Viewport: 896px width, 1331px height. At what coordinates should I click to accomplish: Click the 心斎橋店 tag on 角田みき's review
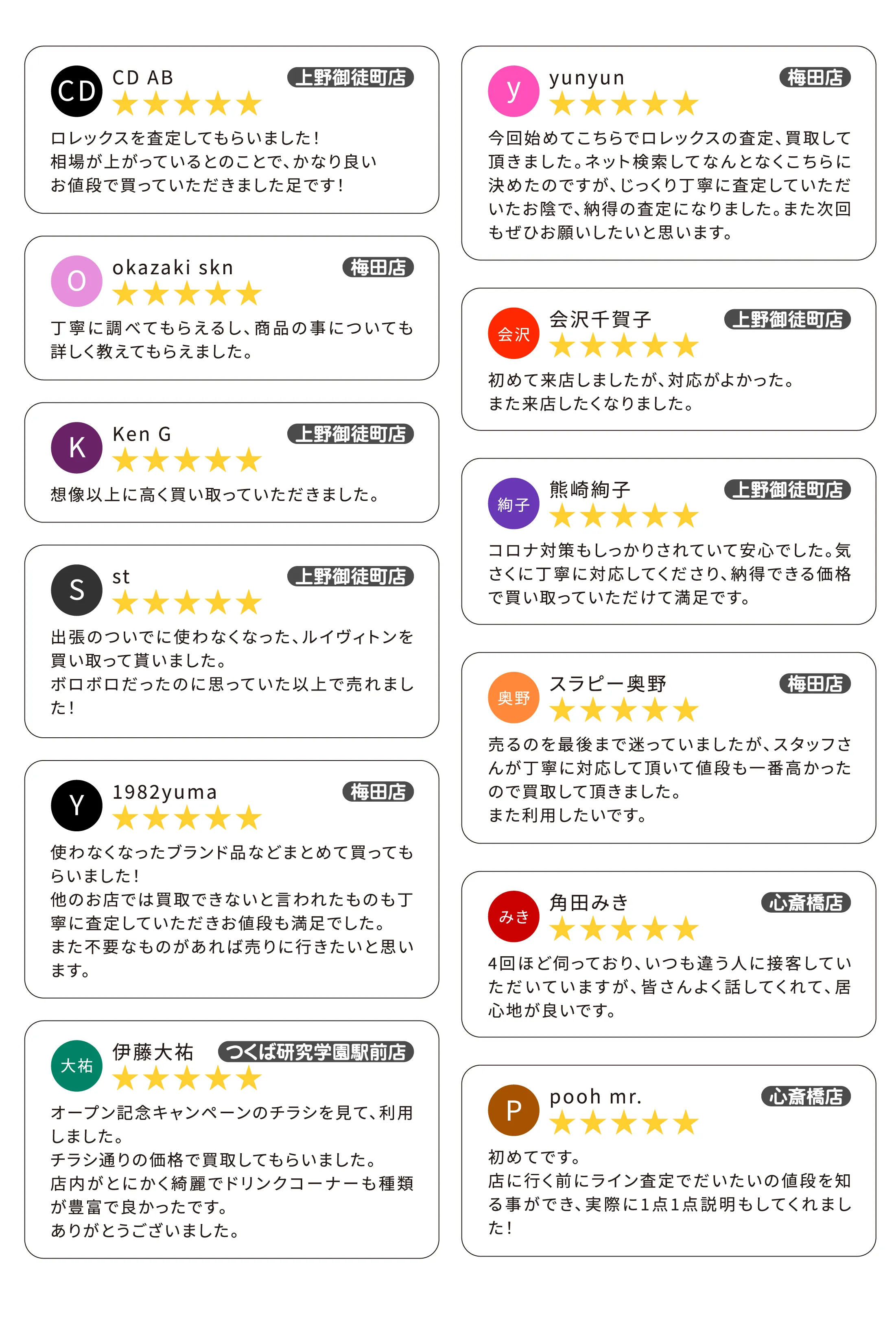(x=805, y=903)
